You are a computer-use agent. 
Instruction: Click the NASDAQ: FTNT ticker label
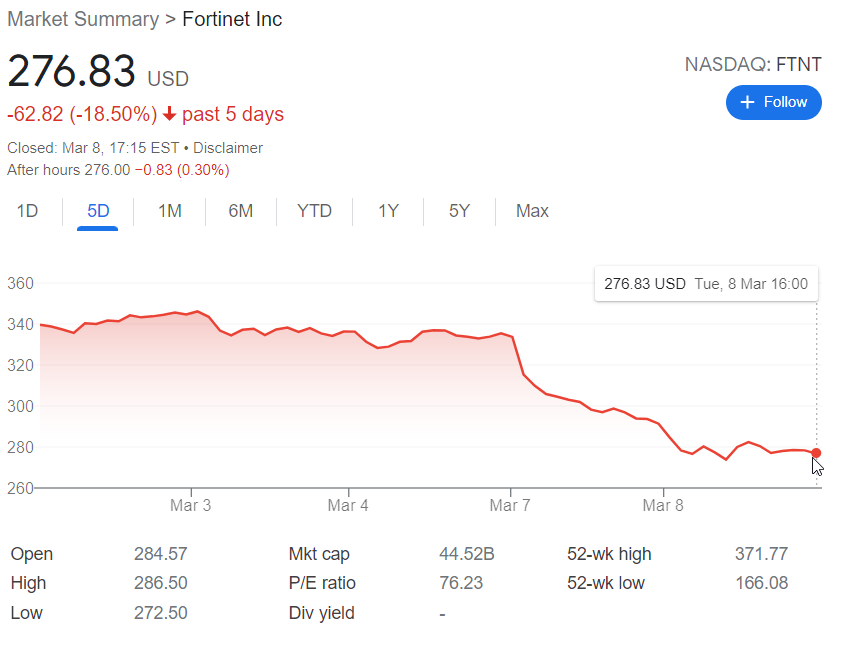click(x=752, y=65)
